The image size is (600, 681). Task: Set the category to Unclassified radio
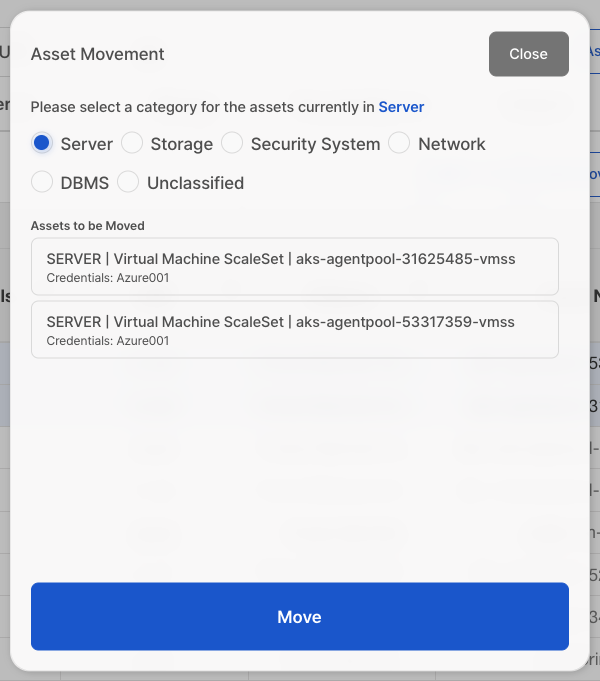(x=128, y=182)
